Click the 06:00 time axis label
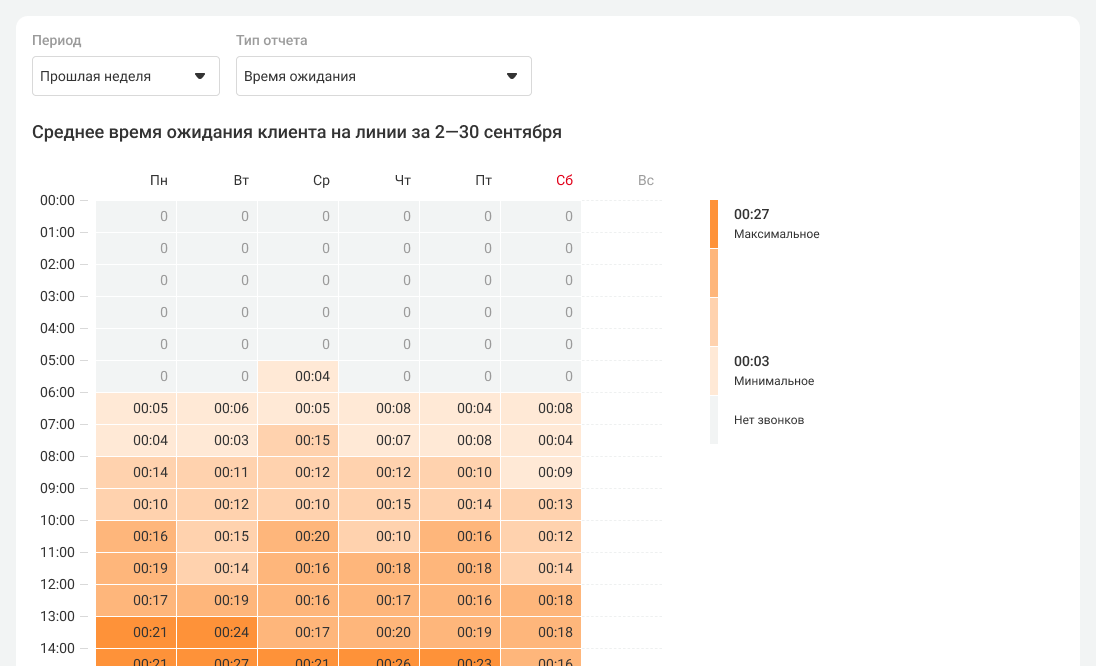Image resolution: width=1096 pixels, height=666 pixels. (x=57, y=392)
